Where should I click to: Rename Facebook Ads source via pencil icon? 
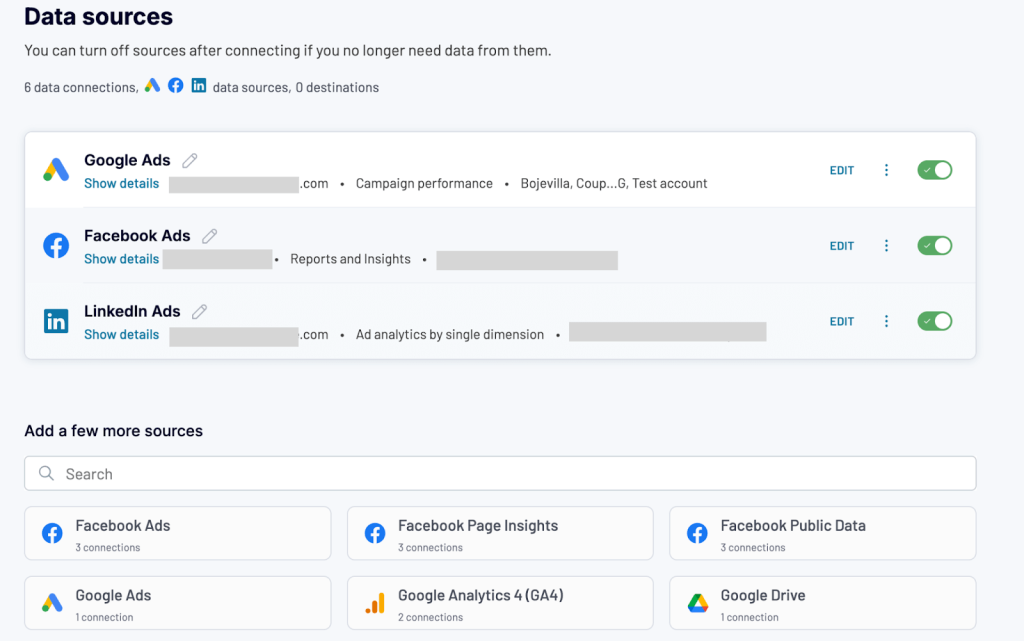point(209,236)
